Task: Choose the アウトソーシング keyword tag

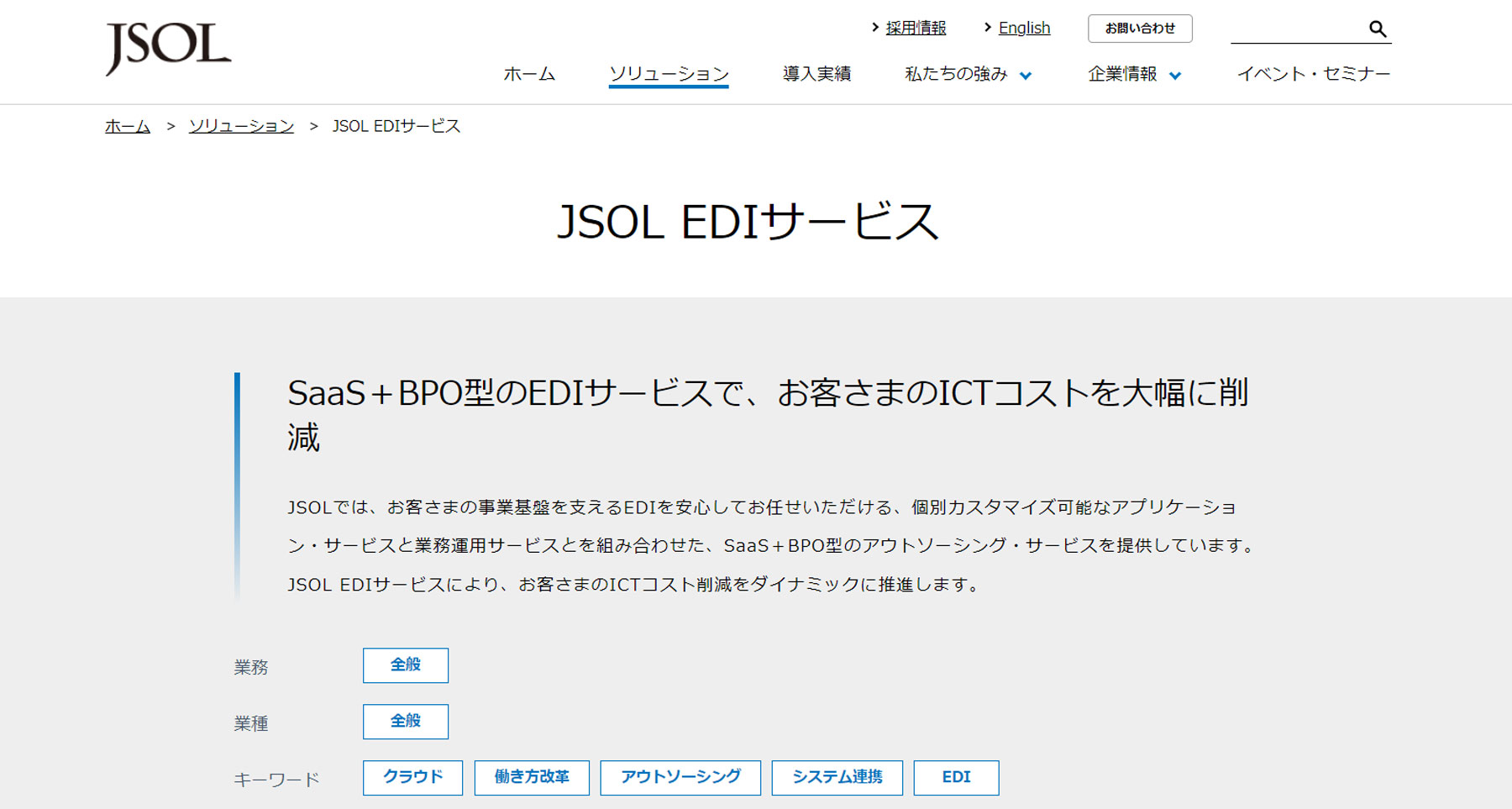Action: pyautogui.click(x=680, y=778)
